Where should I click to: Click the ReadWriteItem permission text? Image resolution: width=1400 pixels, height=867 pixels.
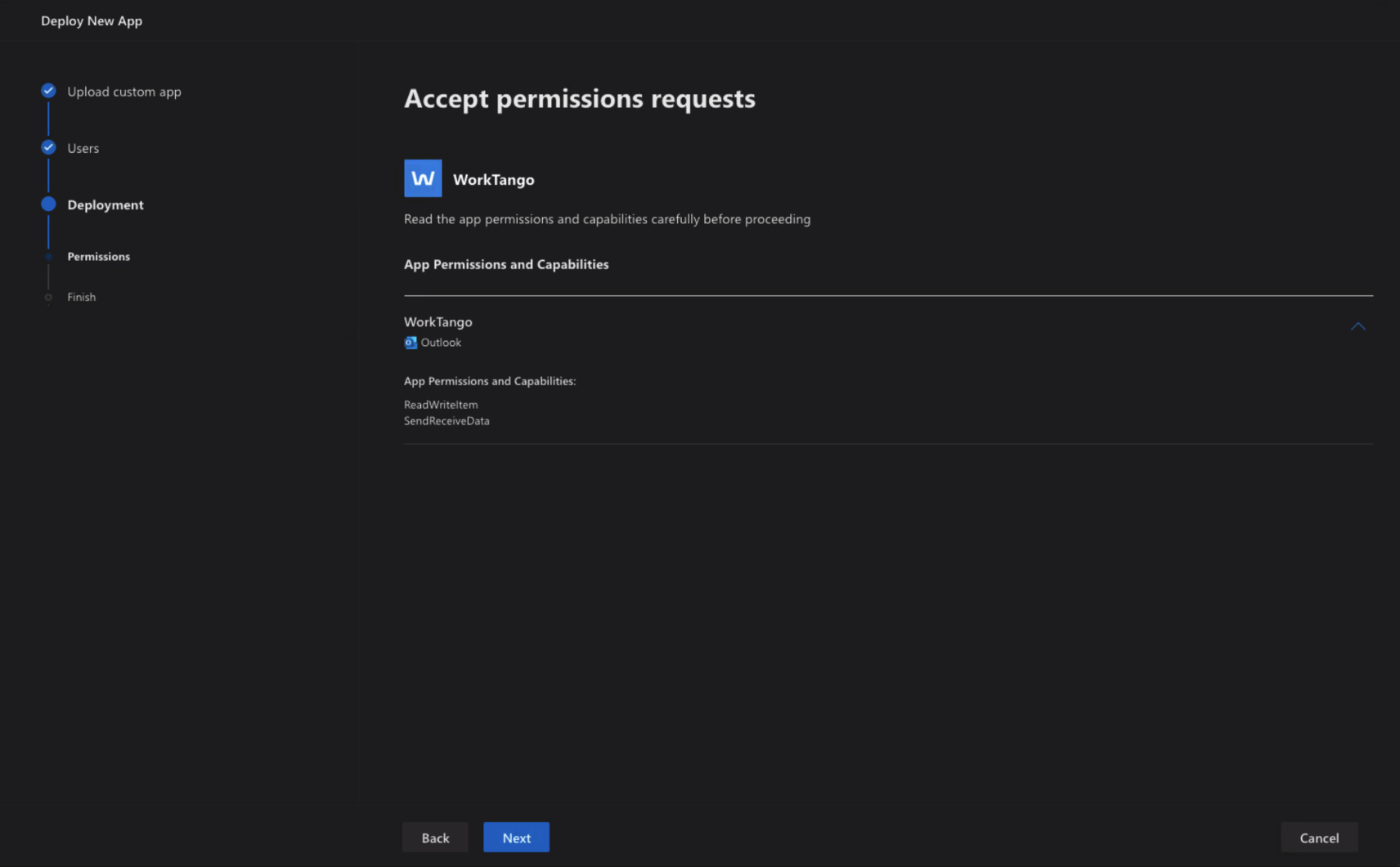coord(441,405)
